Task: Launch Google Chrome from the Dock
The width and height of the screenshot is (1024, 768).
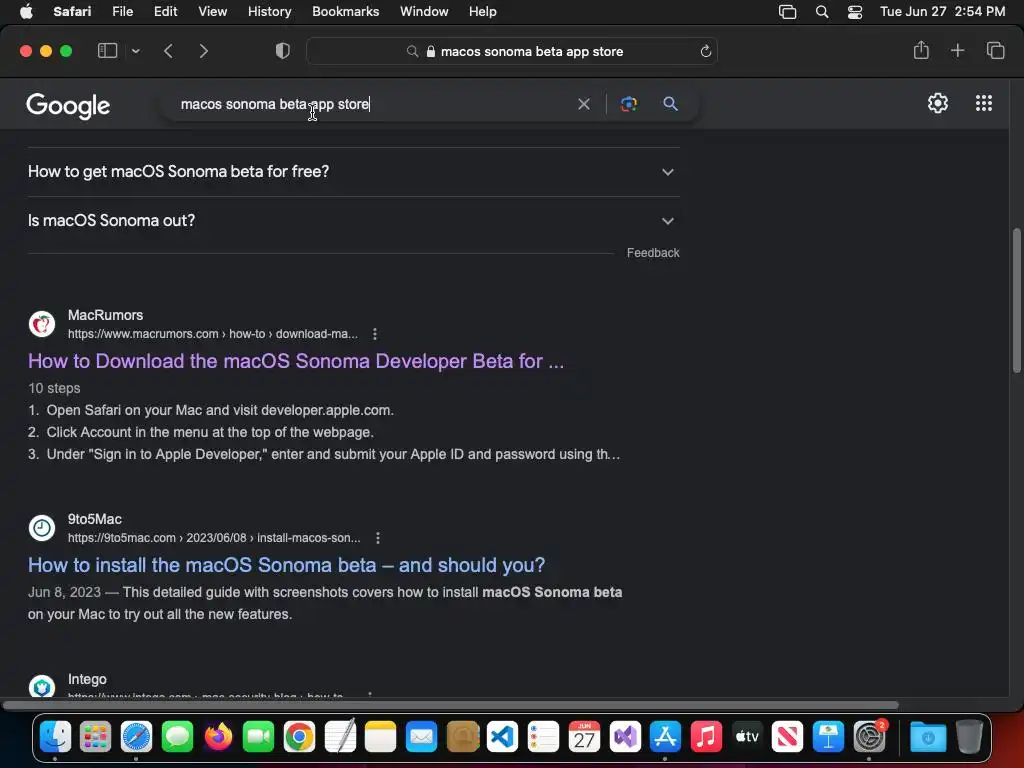Action: 299,737
